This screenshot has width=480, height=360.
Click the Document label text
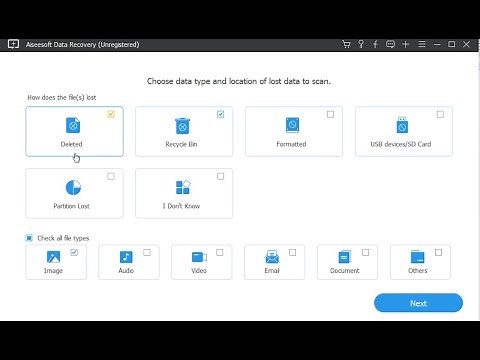click(x=345, y=271)
